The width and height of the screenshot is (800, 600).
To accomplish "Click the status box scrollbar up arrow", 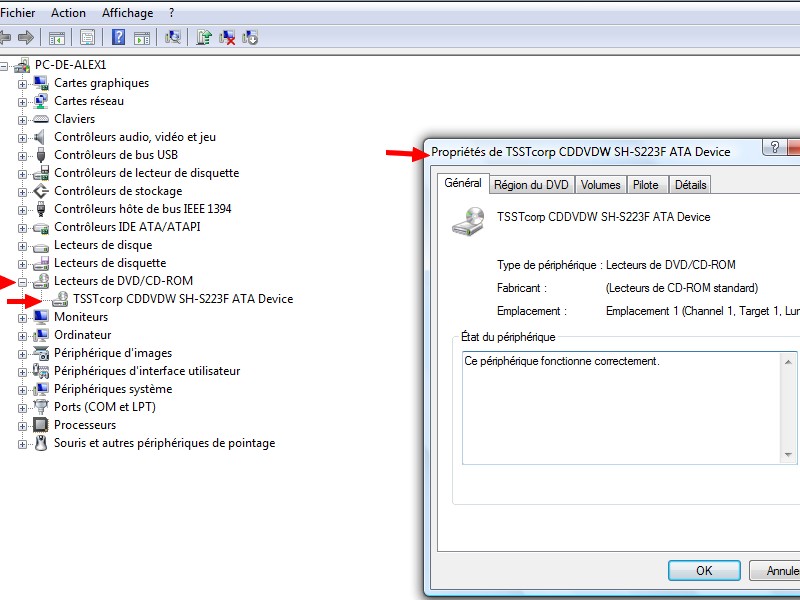I will (788, 362).
